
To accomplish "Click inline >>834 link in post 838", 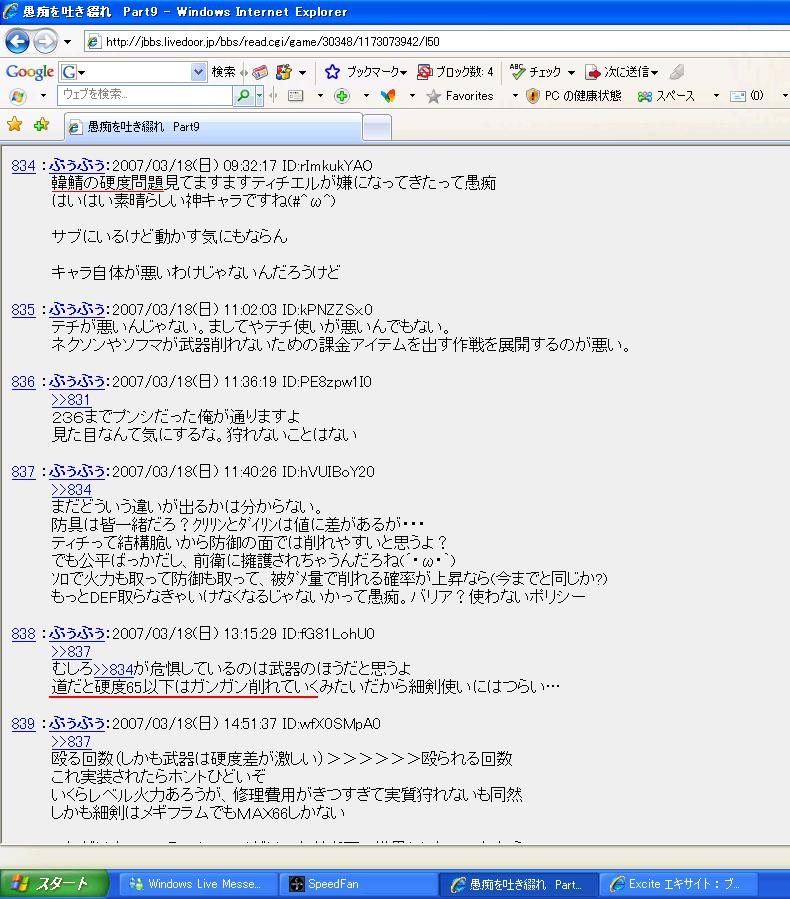I will coord(113,669).
